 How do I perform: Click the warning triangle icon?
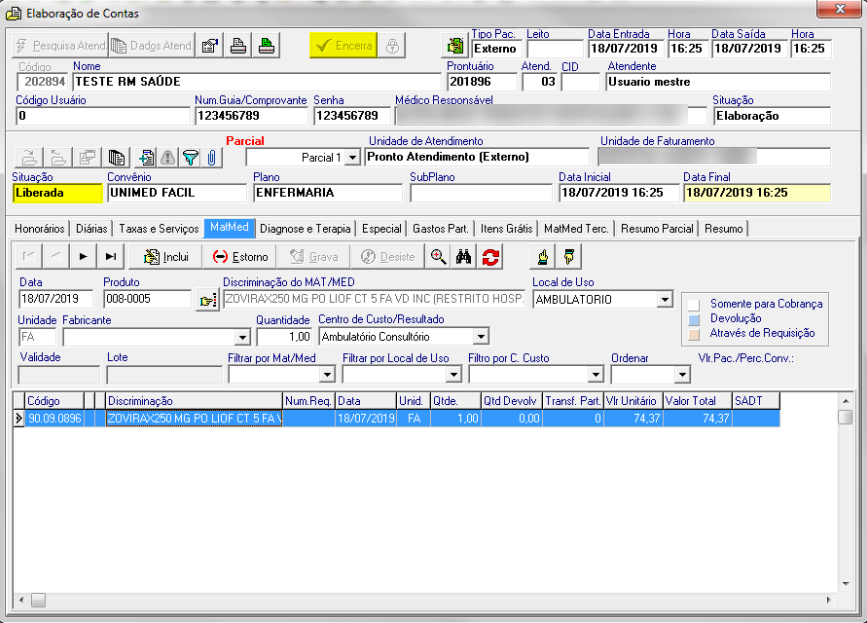168,158
